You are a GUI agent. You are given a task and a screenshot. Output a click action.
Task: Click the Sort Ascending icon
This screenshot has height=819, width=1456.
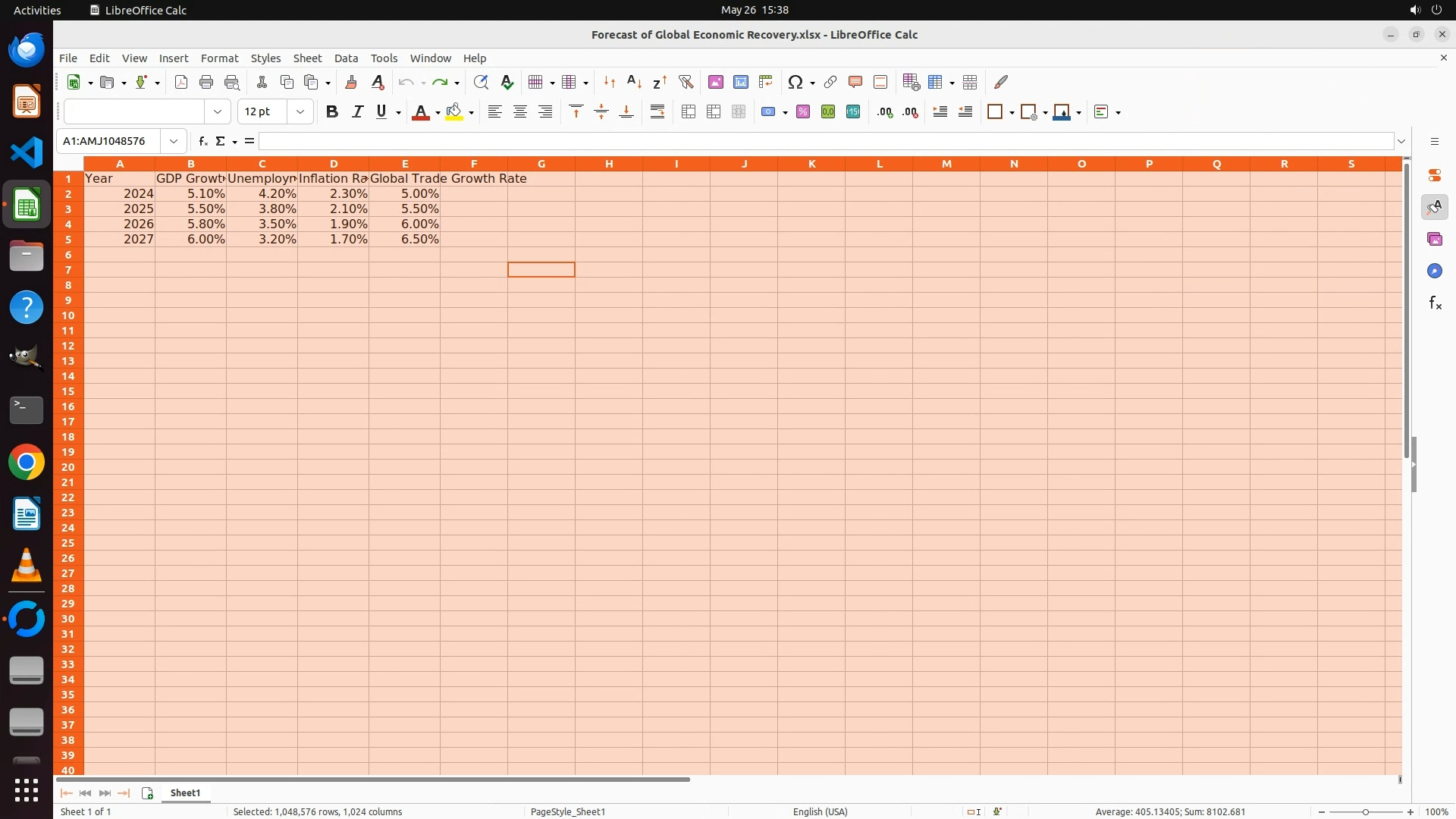[635, 82]
